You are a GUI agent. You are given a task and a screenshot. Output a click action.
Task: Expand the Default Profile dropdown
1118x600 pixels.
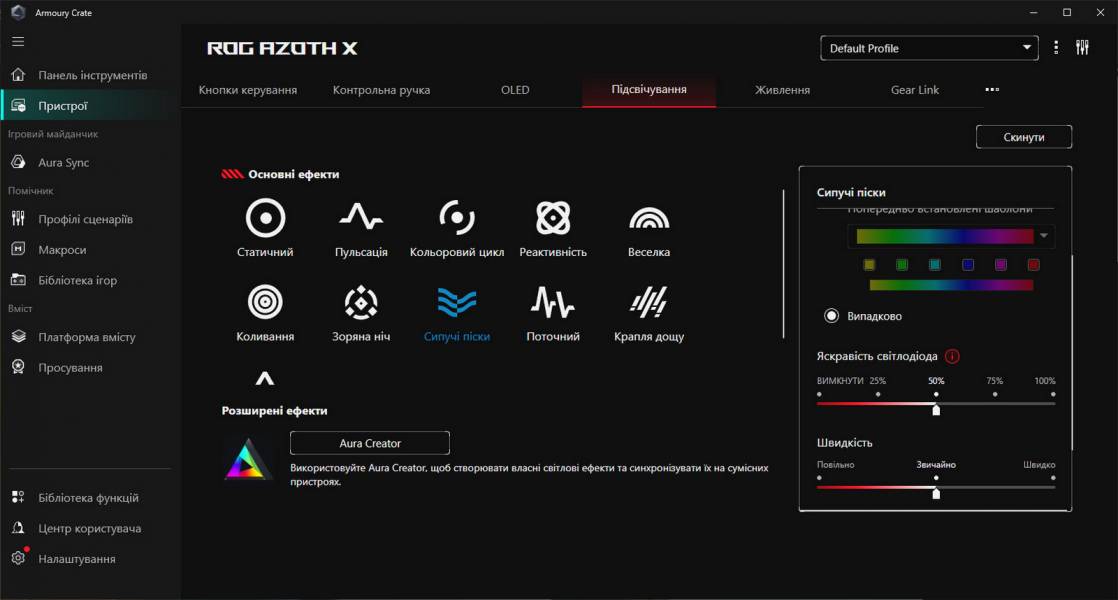[928, 47]
